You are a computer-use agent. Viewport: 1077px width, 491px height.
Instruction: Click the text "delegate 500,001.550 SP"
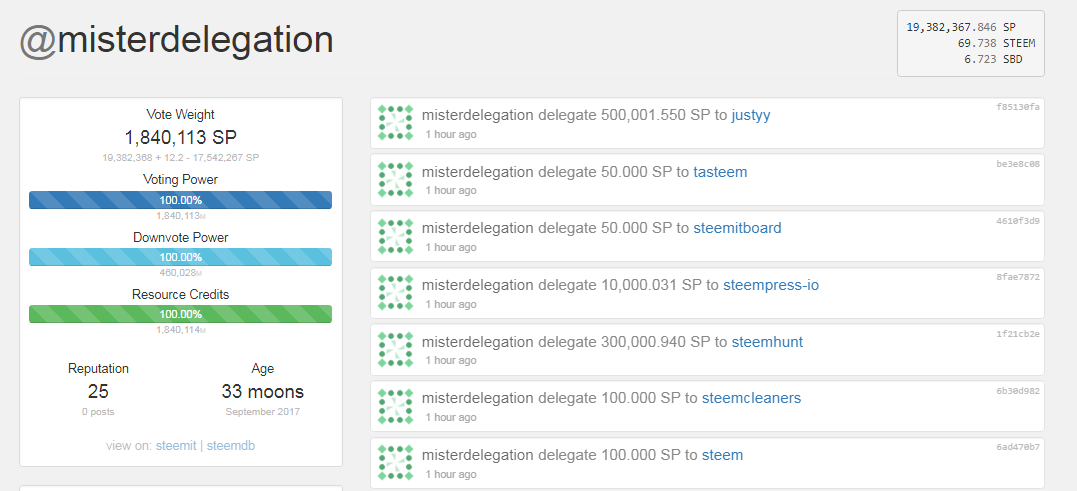tap(624, 115)
